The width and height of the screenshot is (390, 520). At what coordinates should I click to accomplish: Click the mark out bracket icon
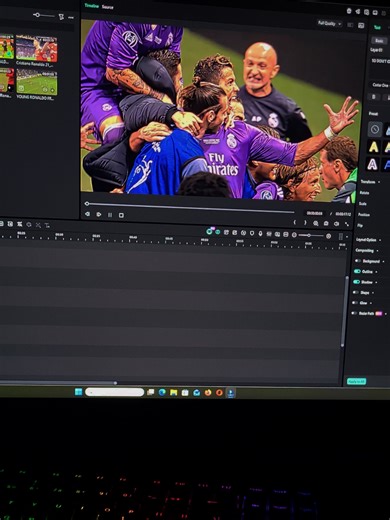pos(305,222)
